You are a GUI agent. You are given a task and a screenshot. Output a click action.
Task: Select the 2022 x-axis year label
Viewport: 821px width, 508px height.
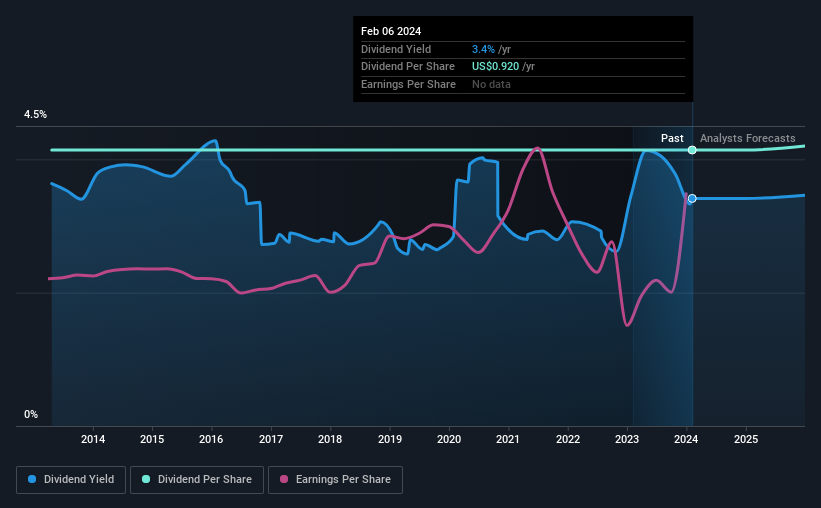pos(568,439)
